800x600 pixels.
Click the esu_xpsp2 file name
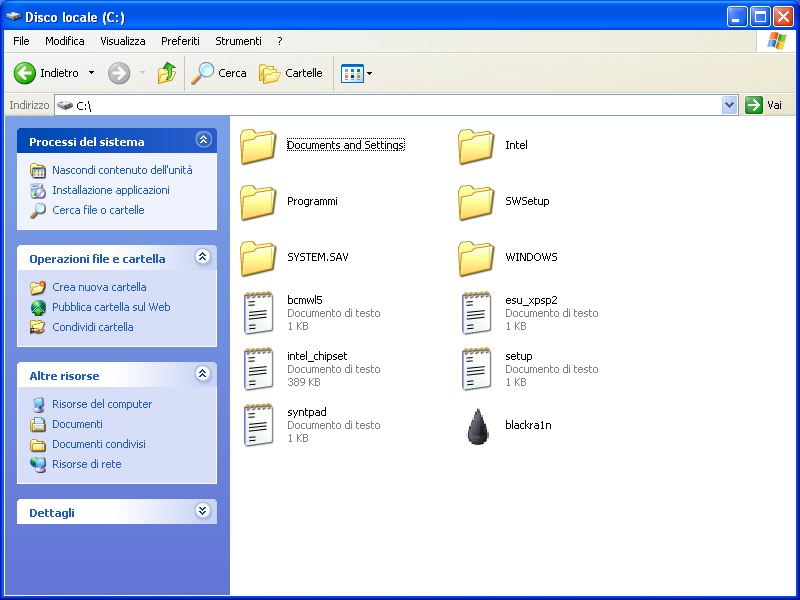tap(531, 300)
